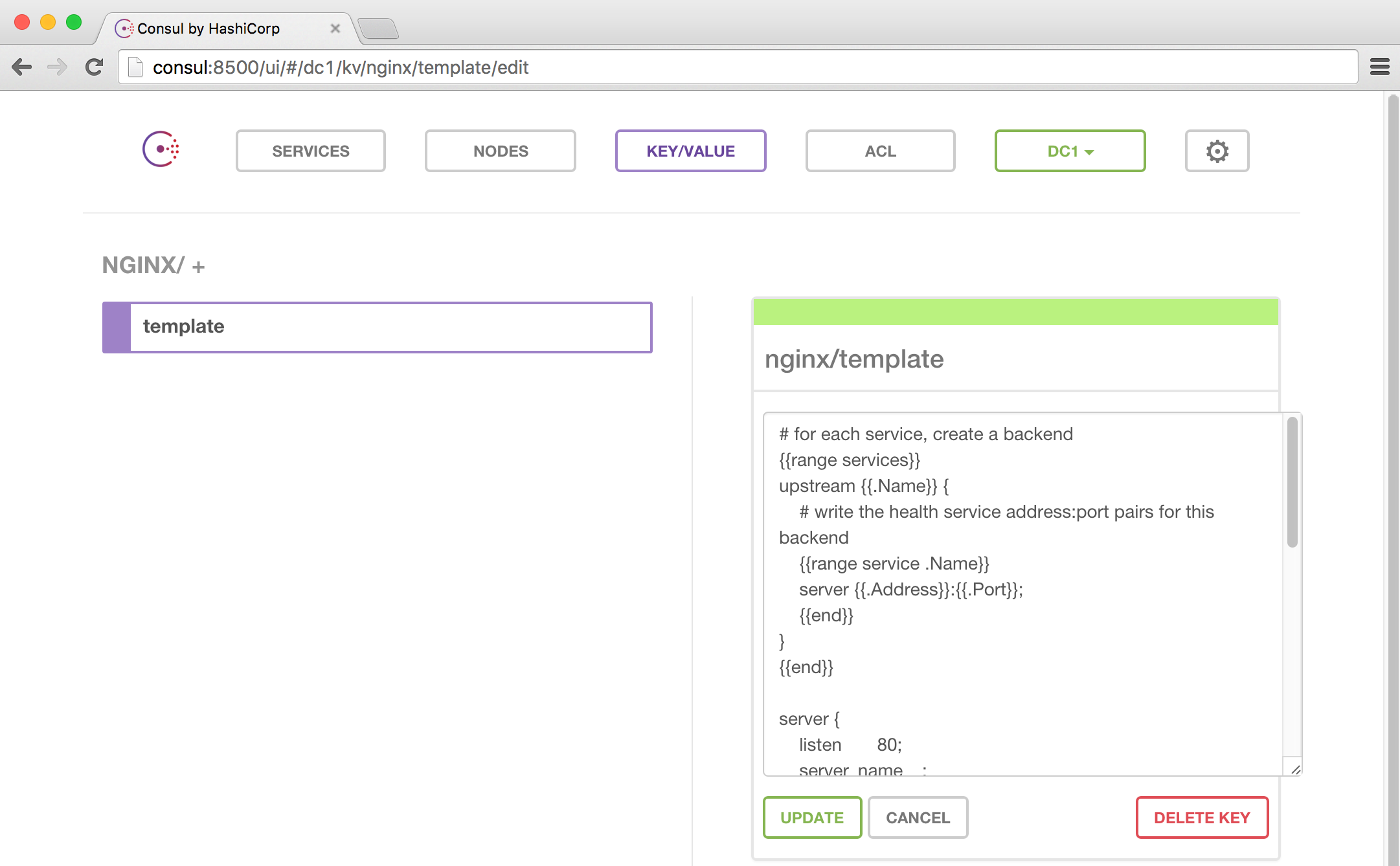Open the Chrome hamburger menu
The image size is (1400, 866).
point(1380,67)
